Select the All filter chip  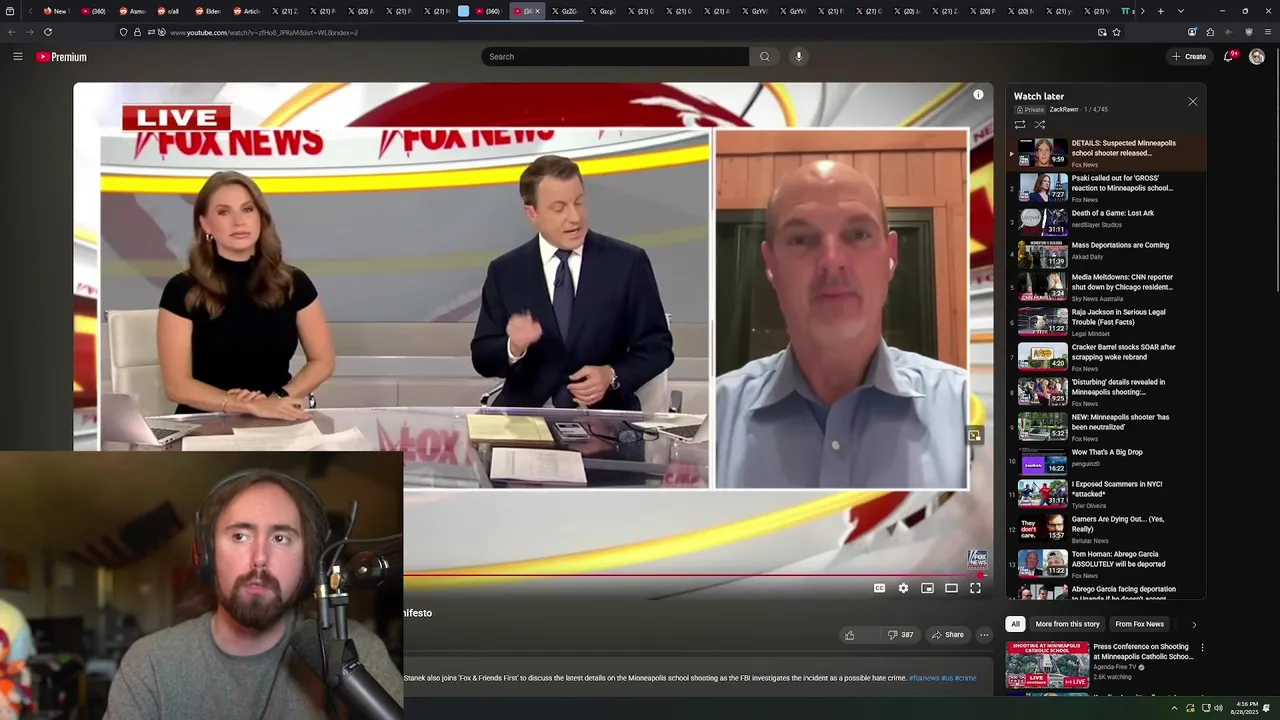click(x=1015, y=624)
